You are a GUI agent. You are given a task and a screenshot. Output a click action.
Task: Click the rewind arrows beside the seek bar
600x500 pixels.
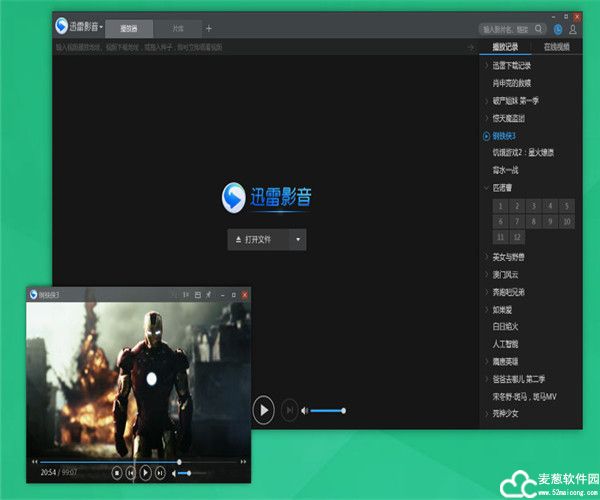coord(33,461)
